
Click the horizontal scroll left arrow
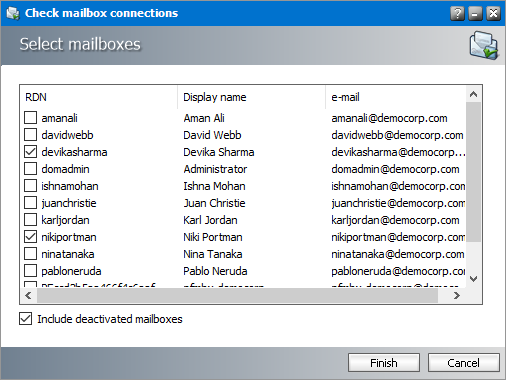coord(28,295)
